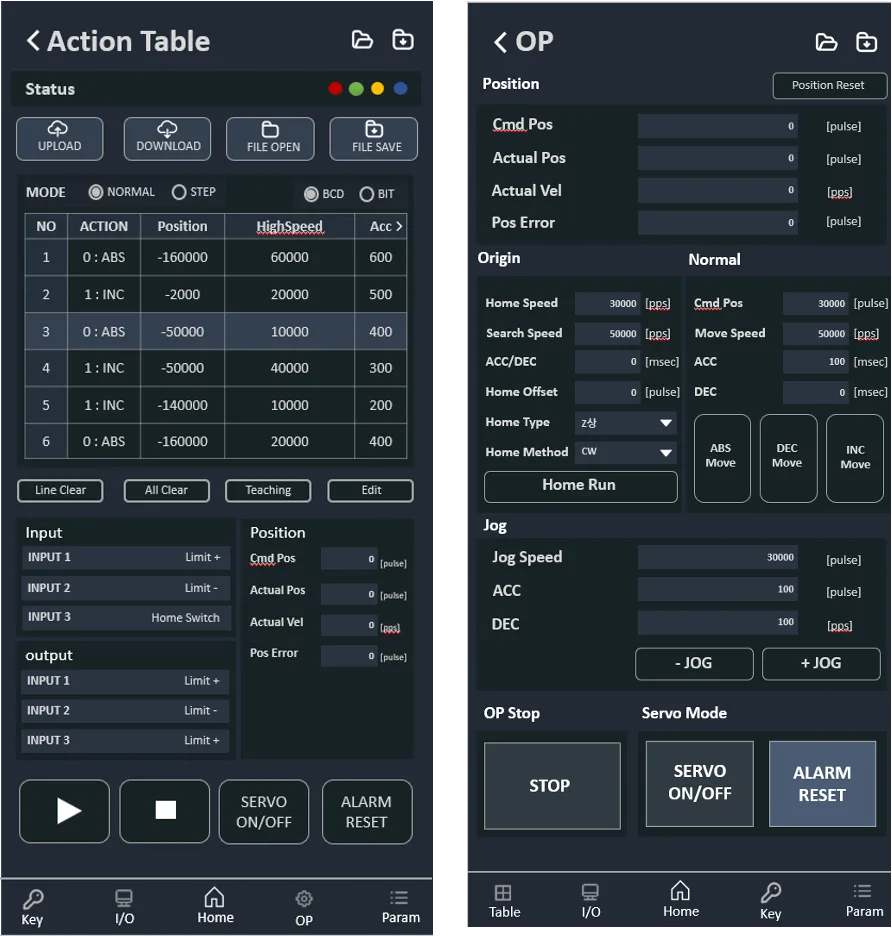Open folder icon in OP header
Viewport: 892px width, 936px height.
tap(826, 42)
